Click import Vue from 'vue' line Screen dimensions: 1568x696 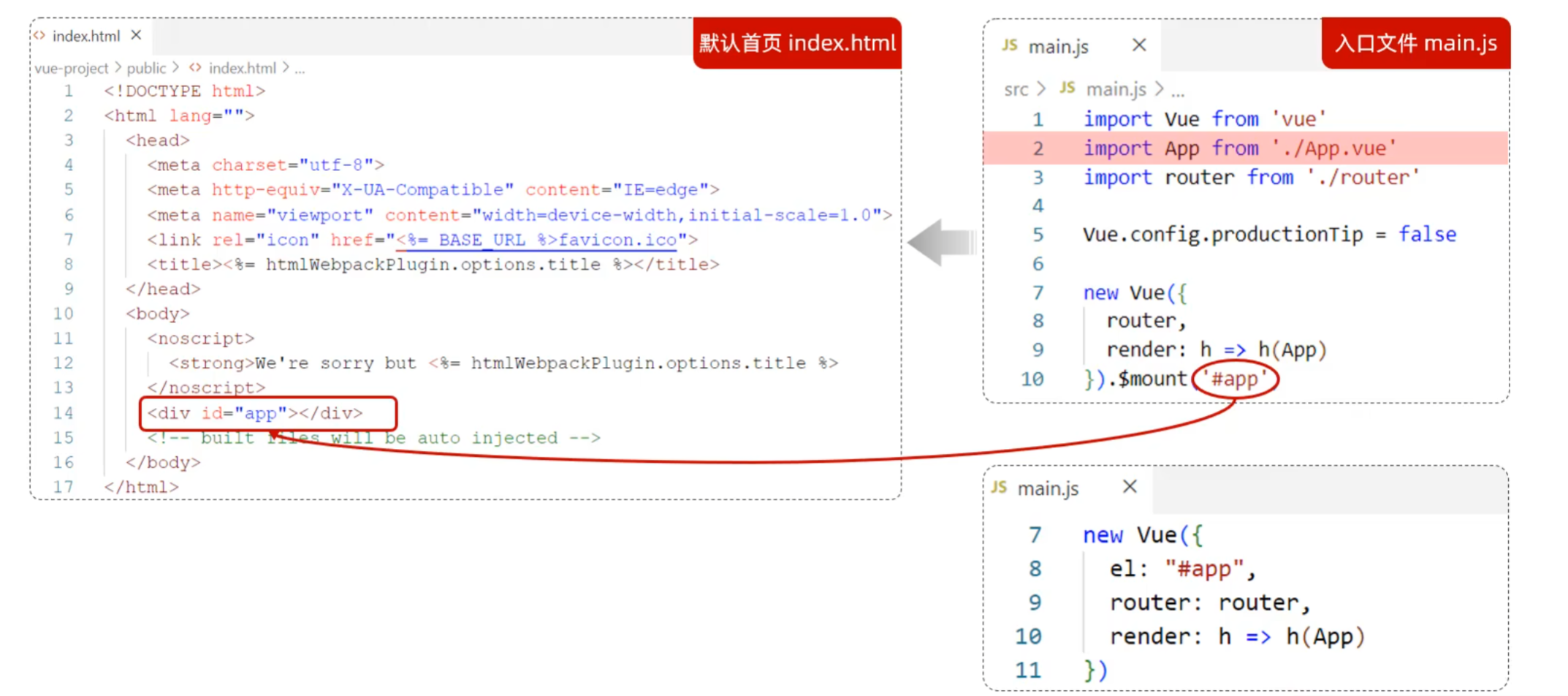(x=1205, y=119)
